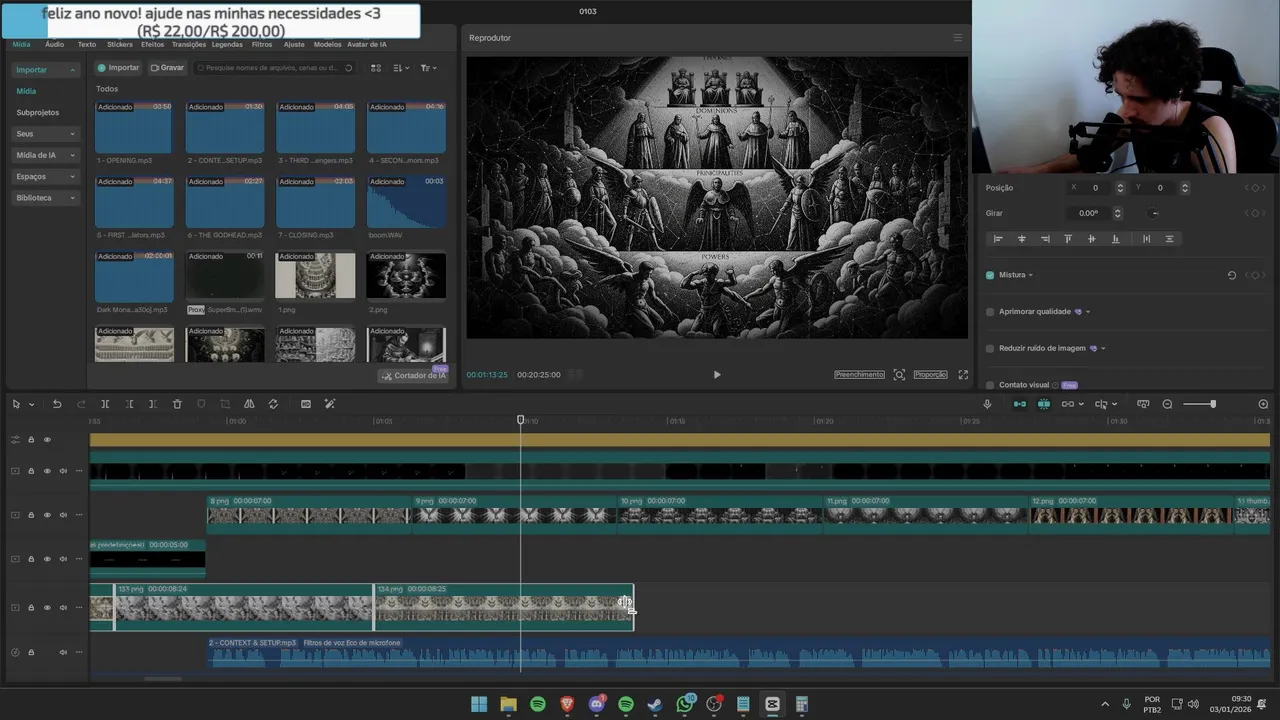This screenshot has width=1280, height=720.
Task: Select Subprojetos in the sidebar
Action: pyautogui.click(x=38, y=113)
